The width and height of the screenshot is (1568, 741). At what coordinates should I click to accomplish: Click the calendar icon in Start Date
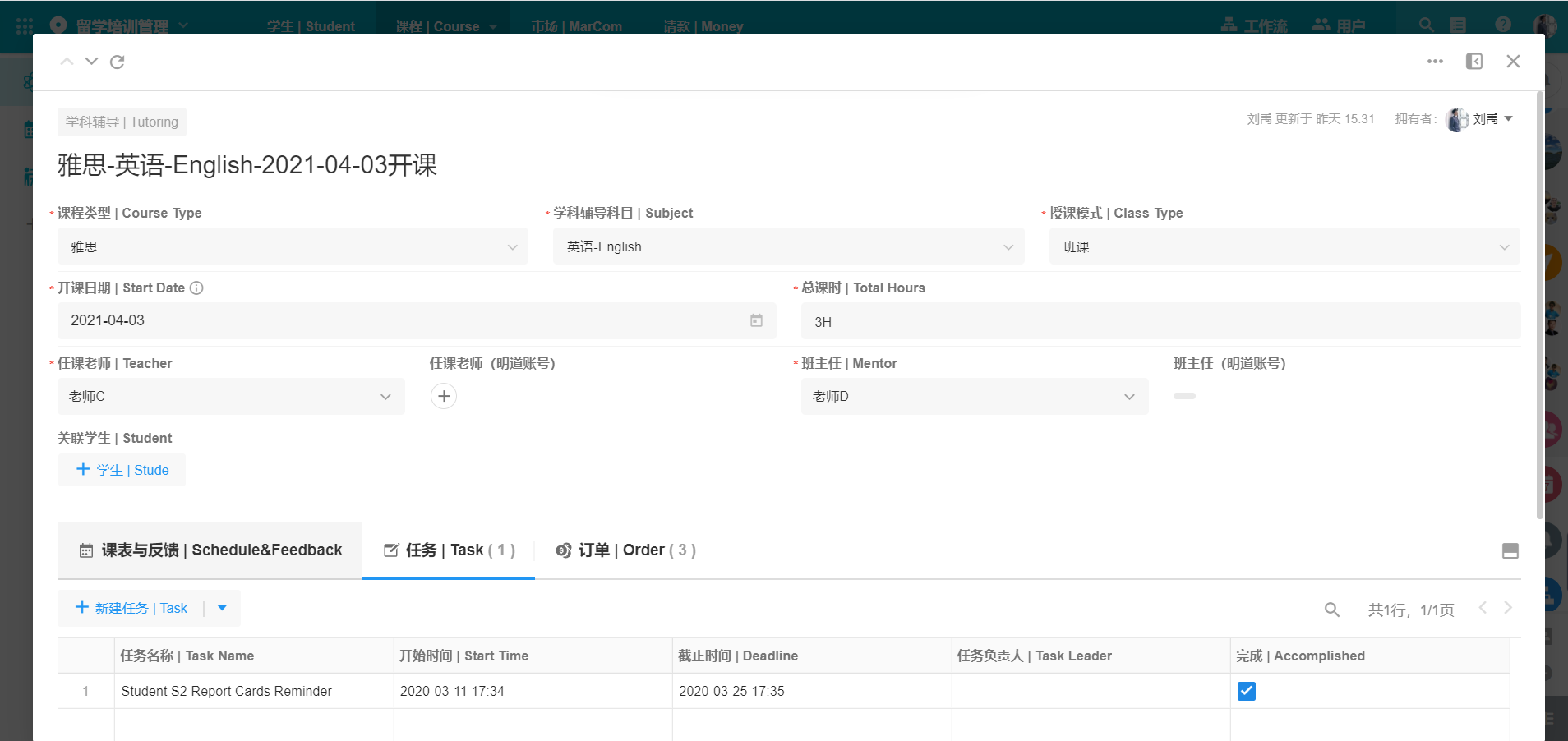[x=756, y=320]
